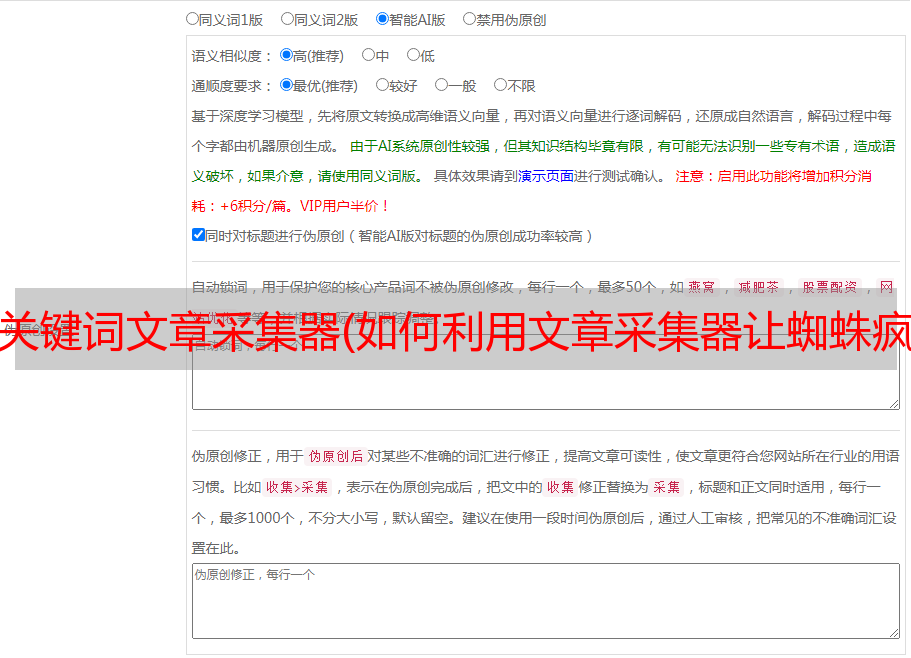The height and width of the screenshot is (658, 911).
Task: Click the 股票配资 example keyword tag
Action: 830,287
